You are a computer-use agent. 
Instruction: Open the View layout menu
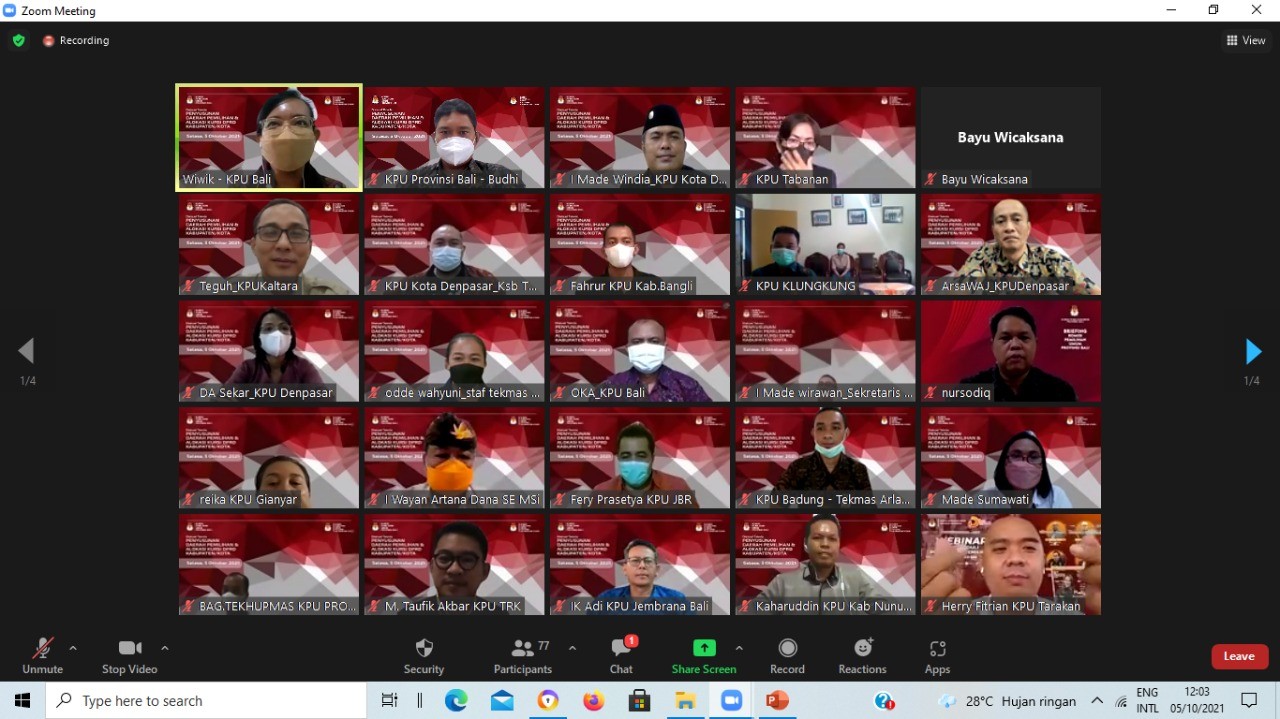(1246, 41)
